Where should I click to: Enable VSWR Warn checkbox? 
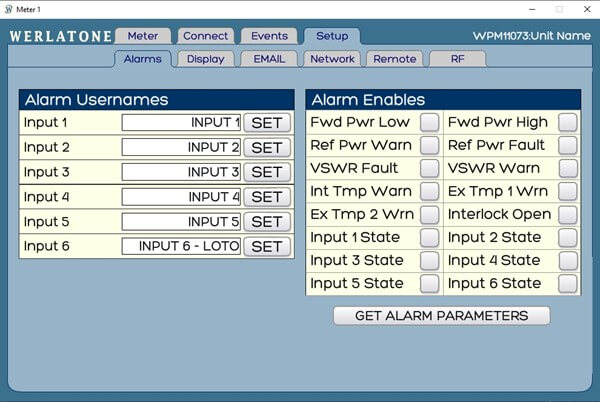click(x=567, y=168)
